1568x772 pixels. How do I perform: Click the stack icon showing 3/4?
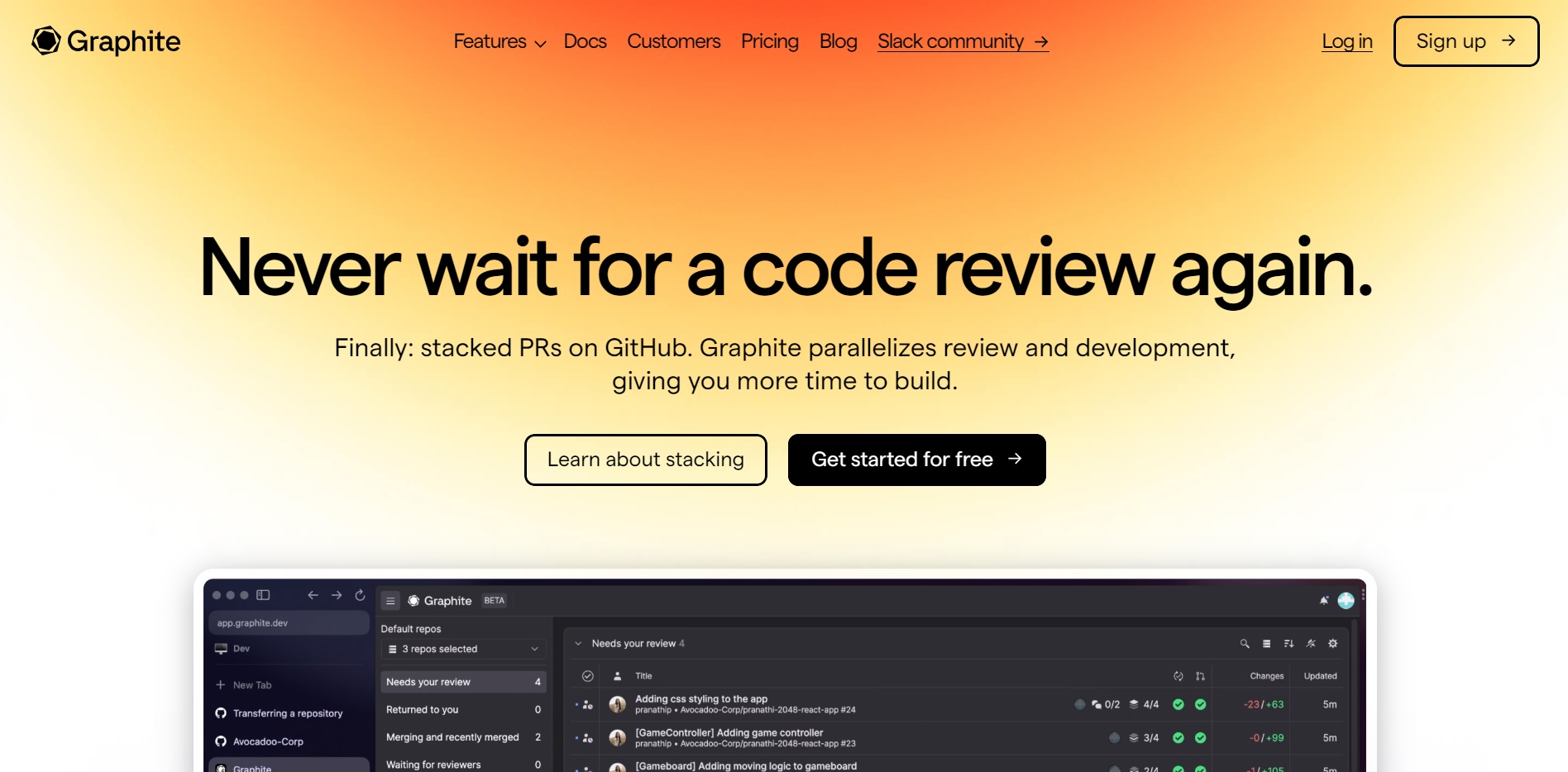tap(1134, 738)
